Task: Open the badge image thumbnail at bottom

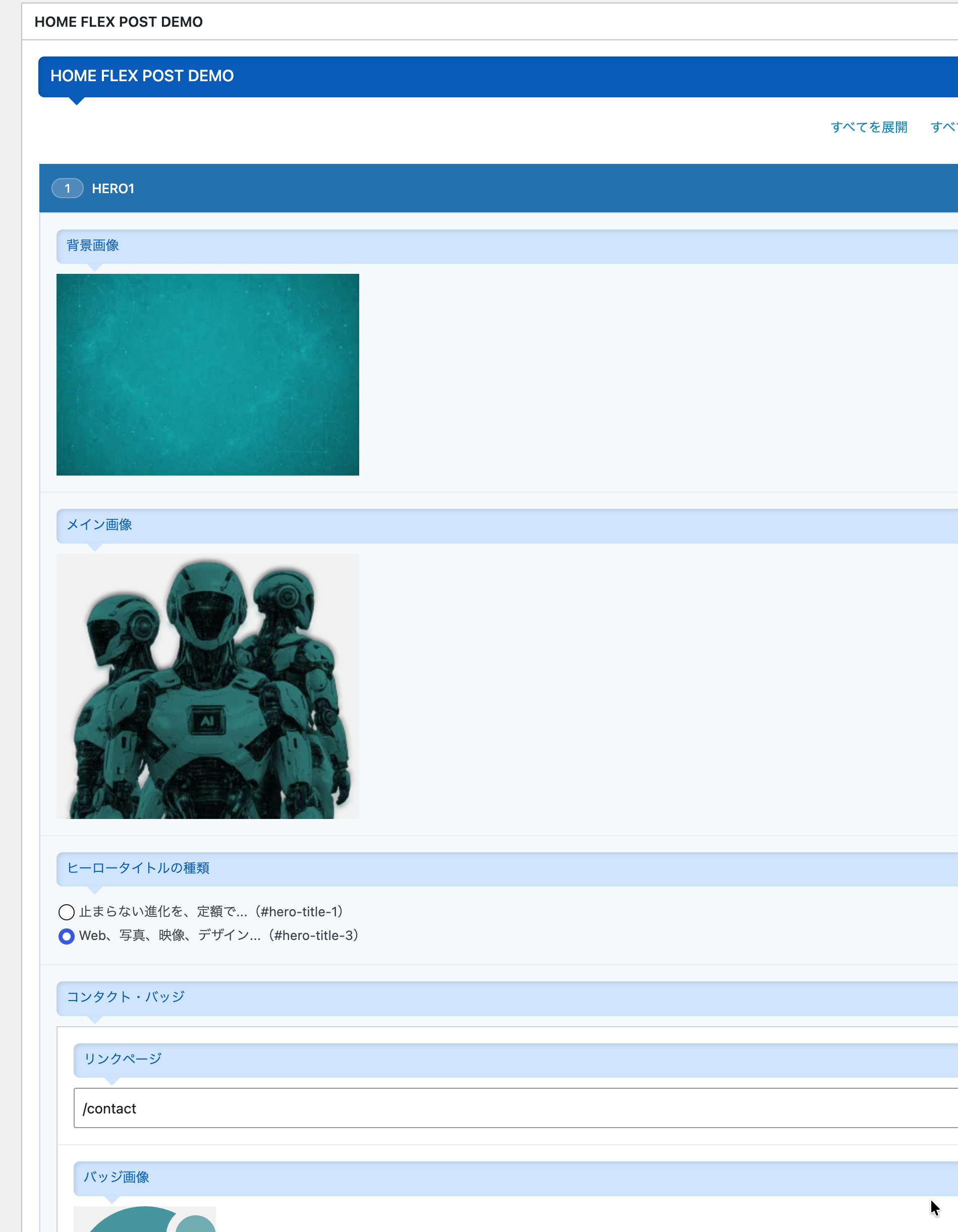Action: [x=144, y=1219]
